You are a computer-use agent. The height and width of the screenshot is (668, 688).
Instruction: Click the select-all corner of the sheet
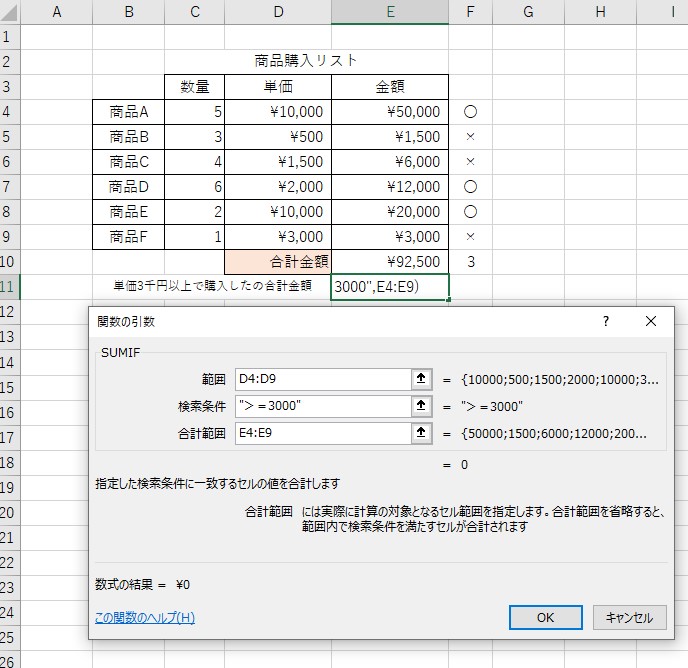[x=10, y=12]
